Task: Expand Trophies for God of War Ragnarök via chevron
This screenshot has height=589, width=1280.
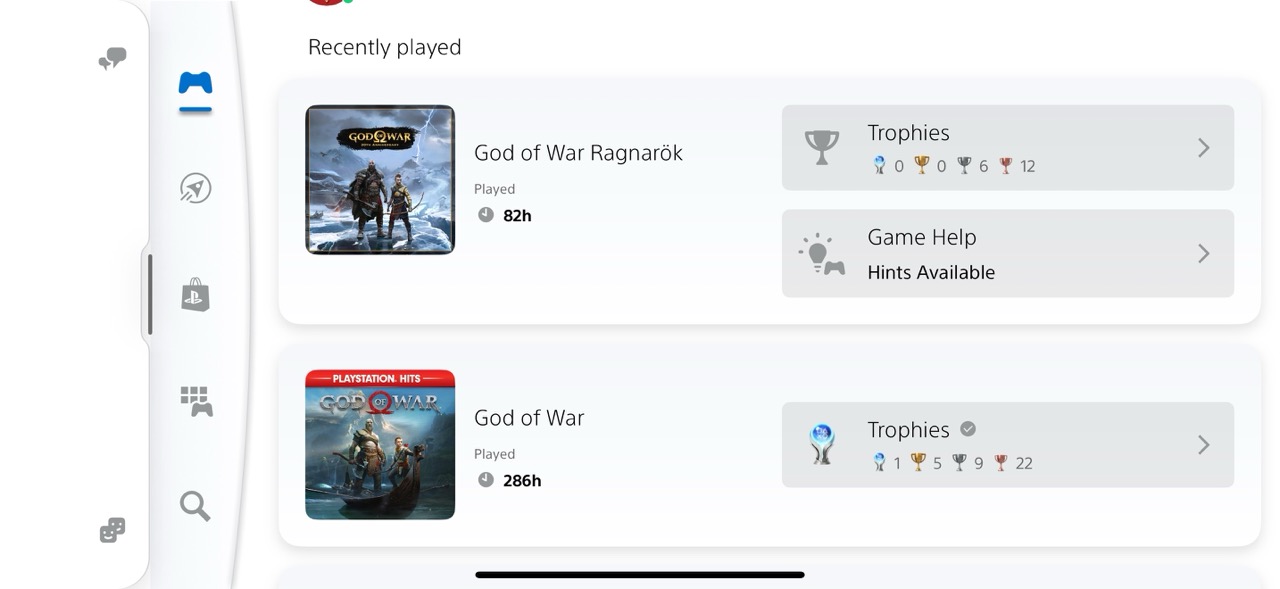Action: tap(1203, 147)
